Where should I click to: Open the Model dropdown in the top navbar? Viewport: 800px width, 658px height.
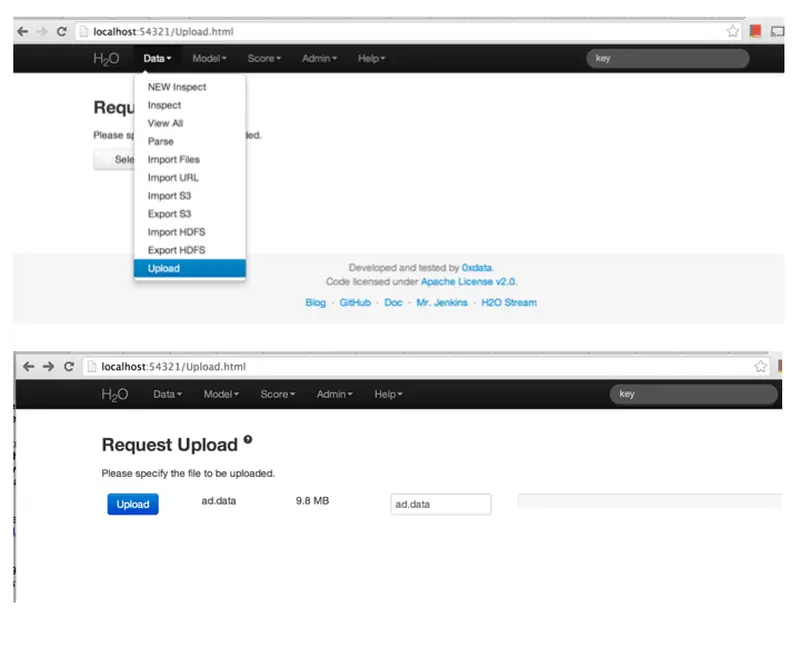click(x=209, y=59)
